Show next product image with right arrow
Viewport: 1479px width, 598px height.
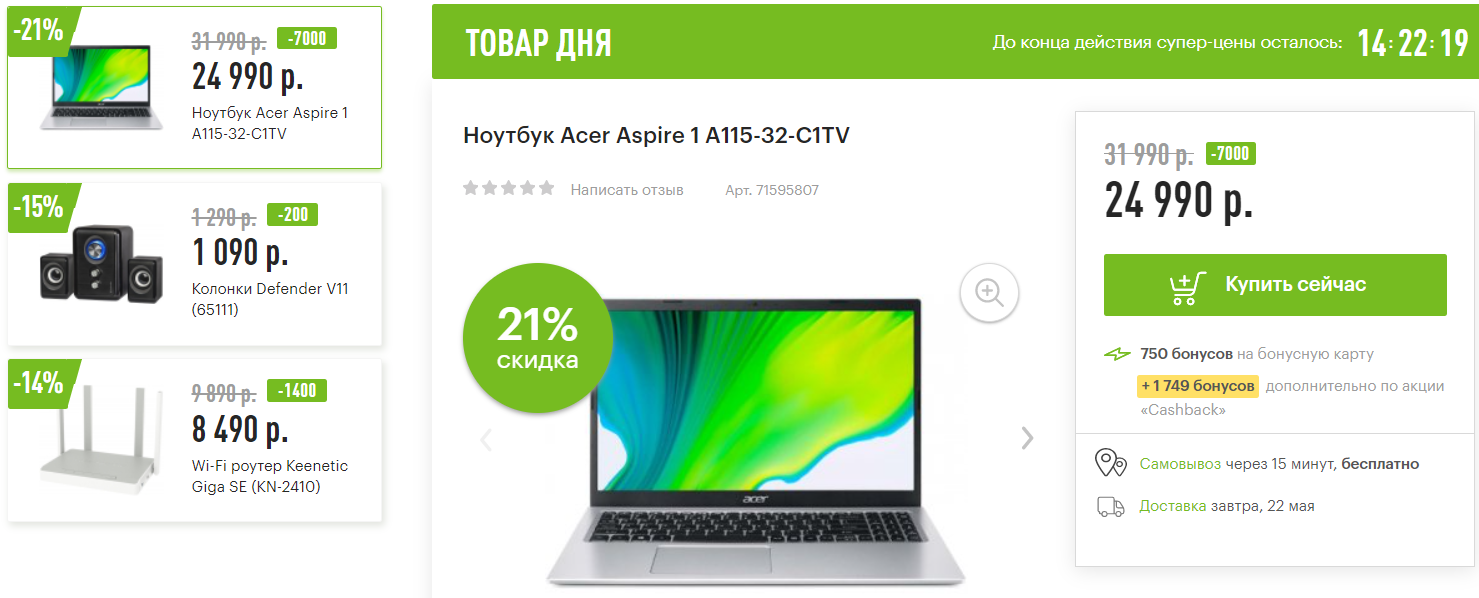pyautogui.click(x=1027, y=438)
